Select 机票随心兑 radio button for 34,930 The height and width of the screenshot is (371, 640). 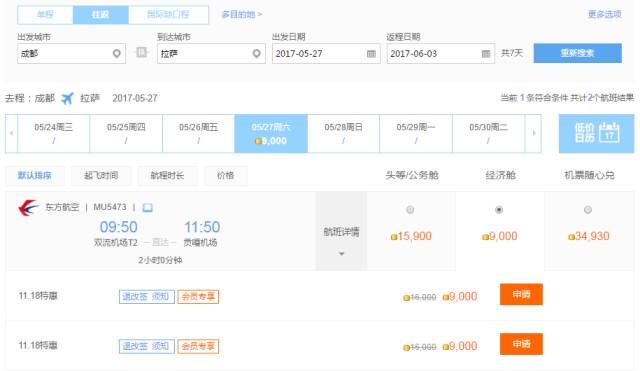[x=588, y=210]
